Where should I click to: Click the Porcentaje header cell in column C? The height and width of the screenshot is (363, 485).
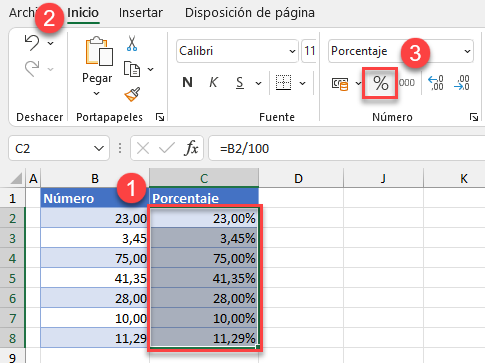tap(204, 198)
